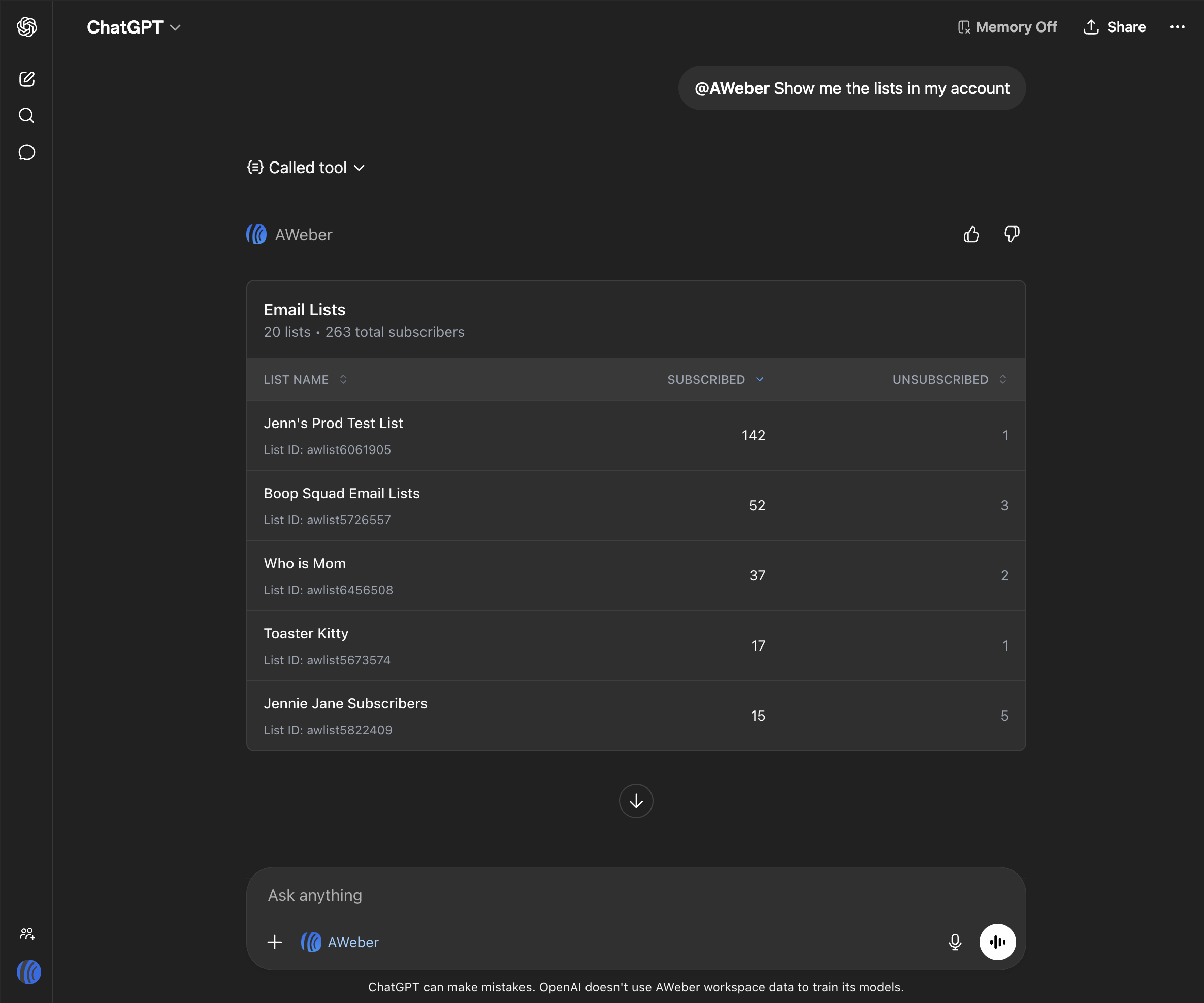Viewport: 1204px width, 1003px height.
Task: Give thumbs up to the AWeber response
Action: 971,234
